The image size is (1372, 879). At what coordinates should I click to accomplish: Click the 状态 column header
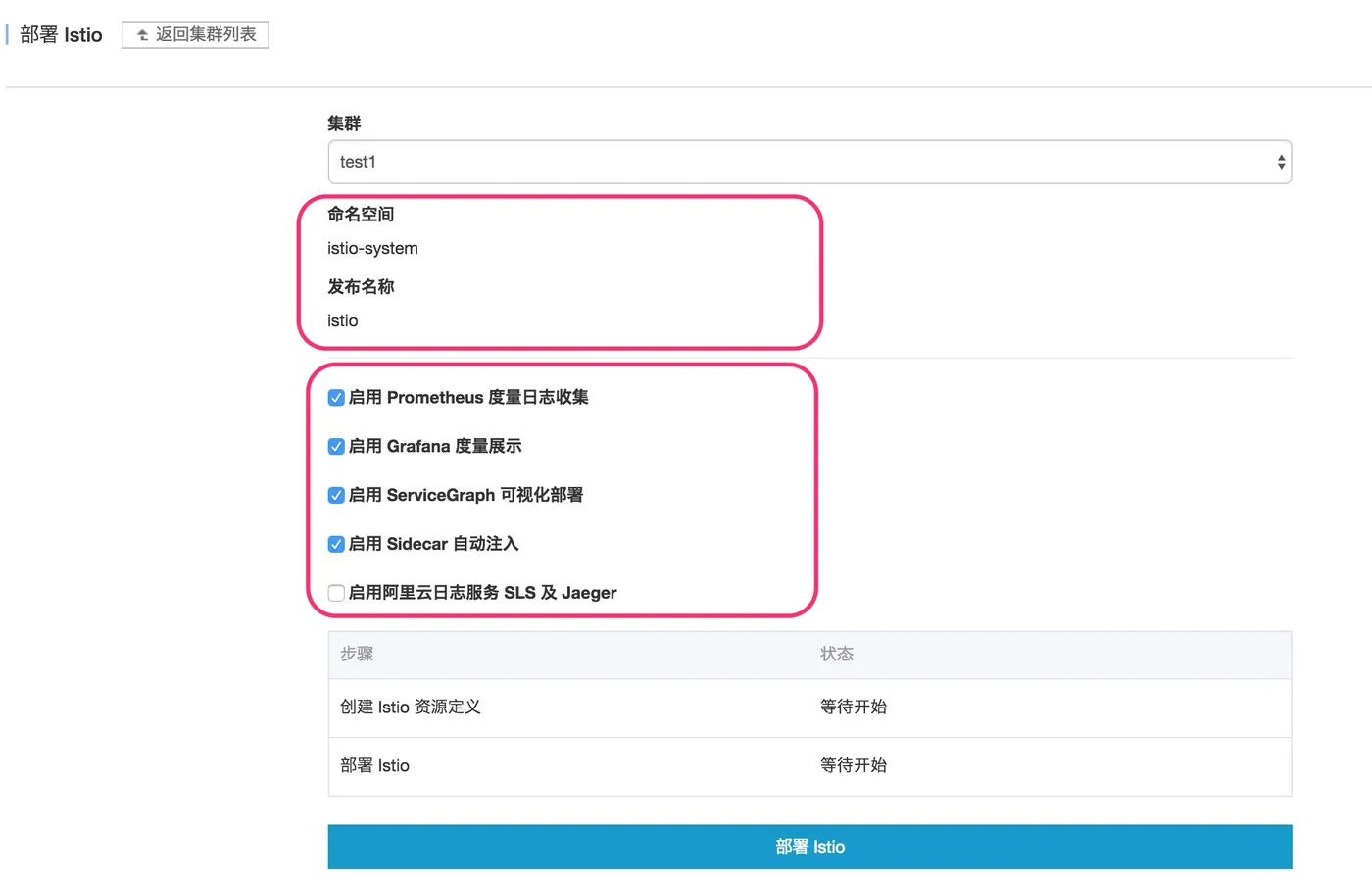click(837, 654)
